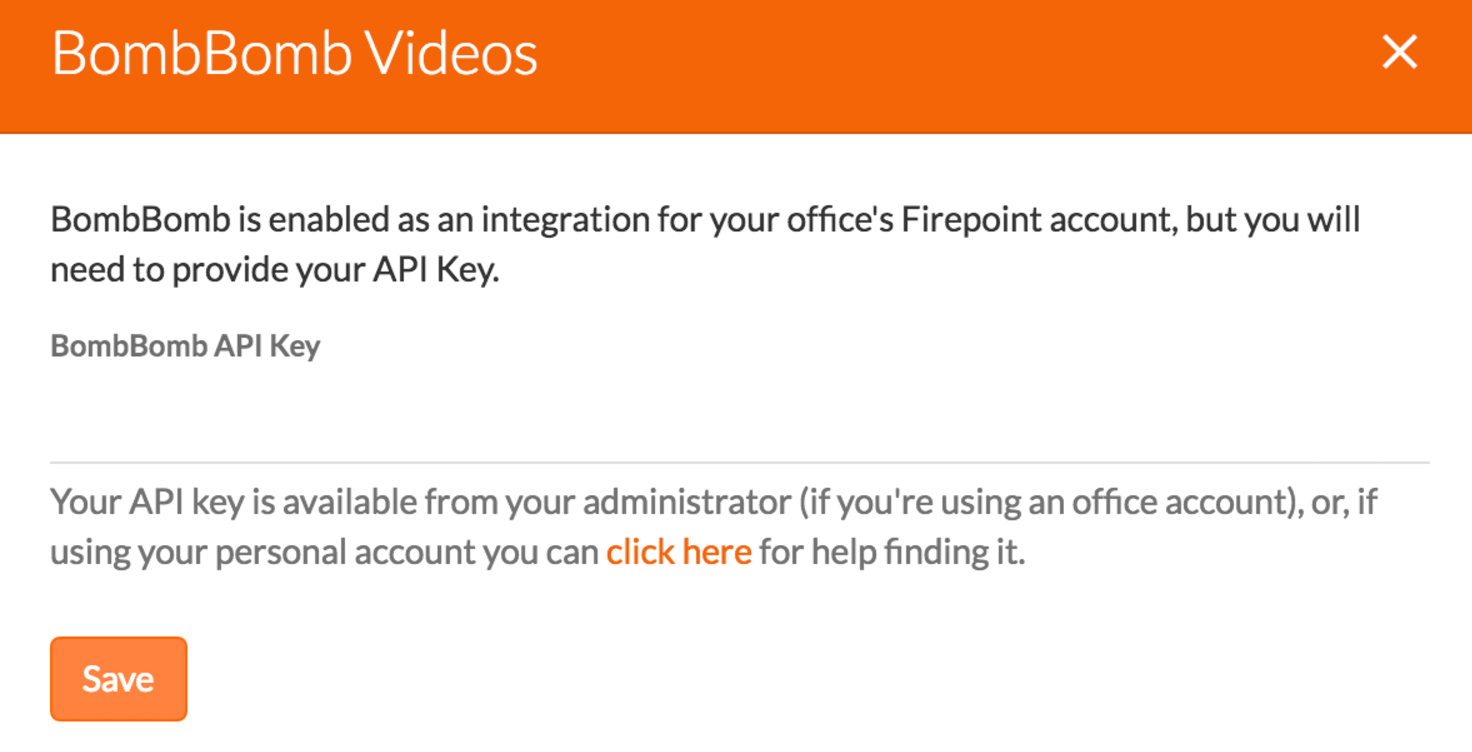Dismiss the dialog with the white X
This screenshot has height=752, width=1472.
[1399, 52]
